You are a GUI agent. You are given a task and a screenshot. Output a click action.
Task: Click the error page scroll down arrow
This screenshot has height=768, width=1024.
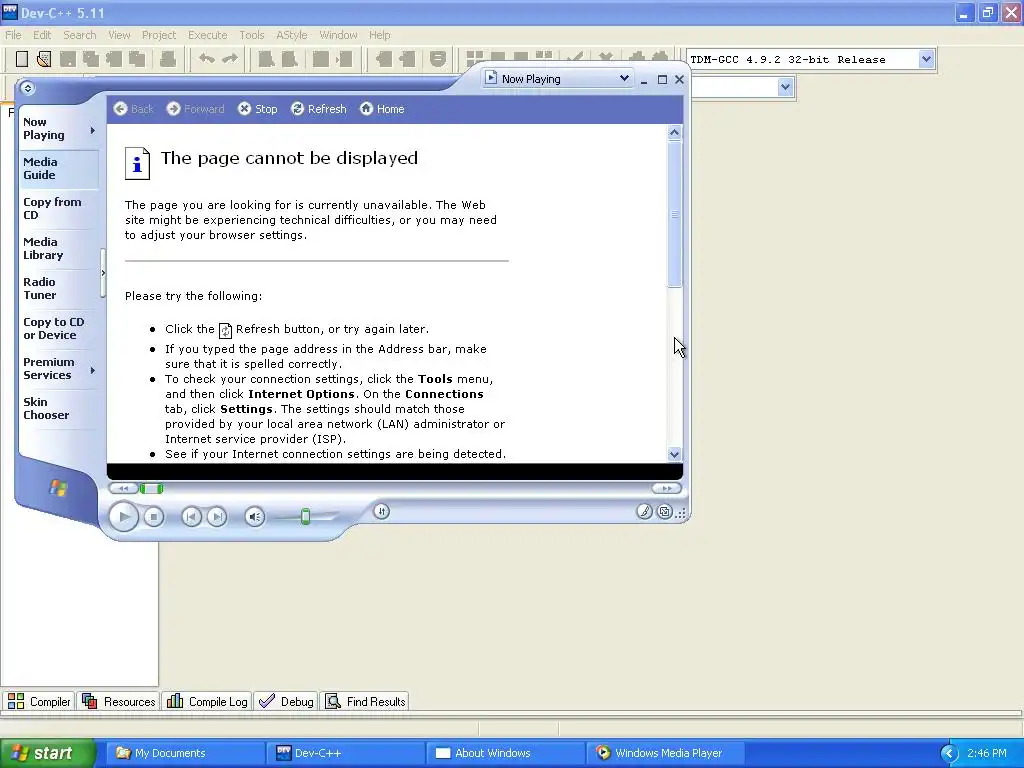[675, 455]
